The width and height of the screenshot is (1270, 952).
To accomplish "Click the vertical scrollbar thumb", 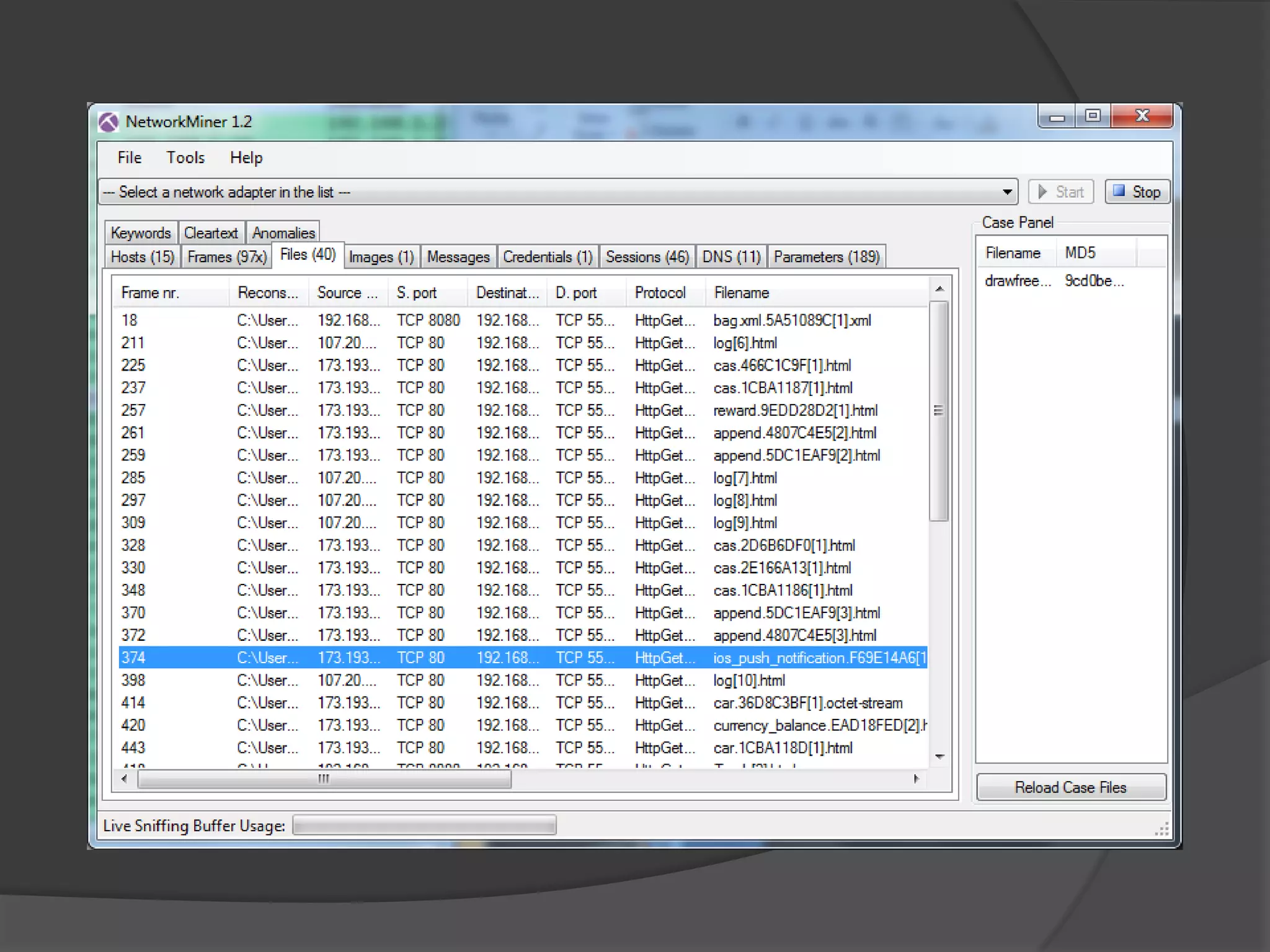I will point(939,410).
